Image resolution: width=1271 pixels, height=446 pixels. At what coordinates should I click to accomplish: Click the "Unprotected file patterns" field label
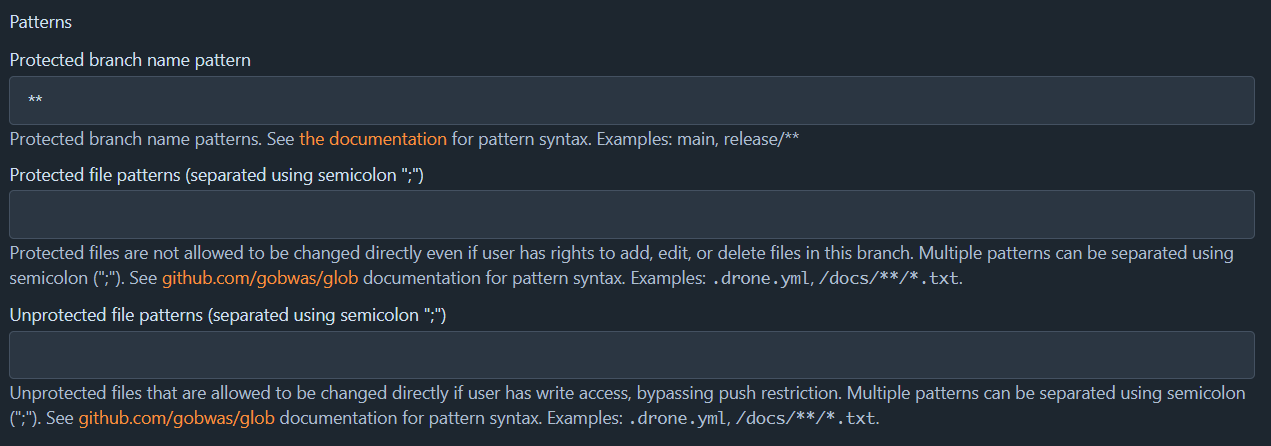point(227,316)
